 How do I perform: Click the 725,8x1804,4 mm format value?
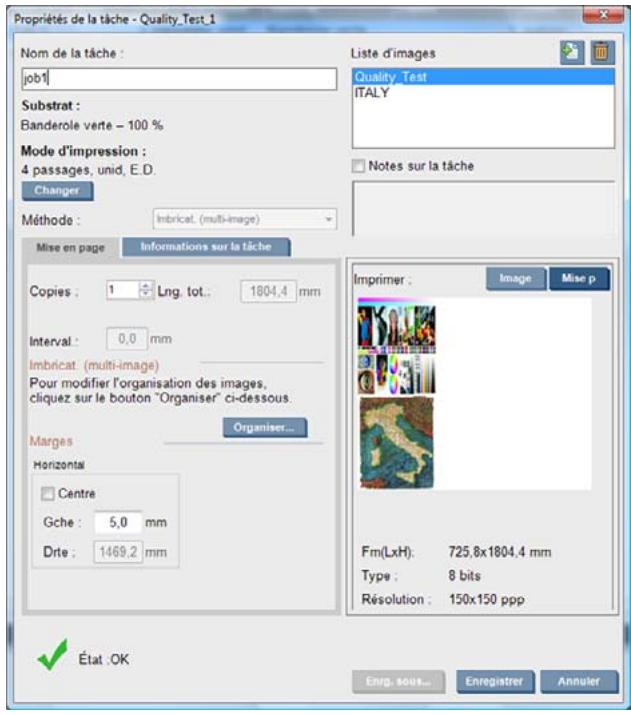click(500, 552)
